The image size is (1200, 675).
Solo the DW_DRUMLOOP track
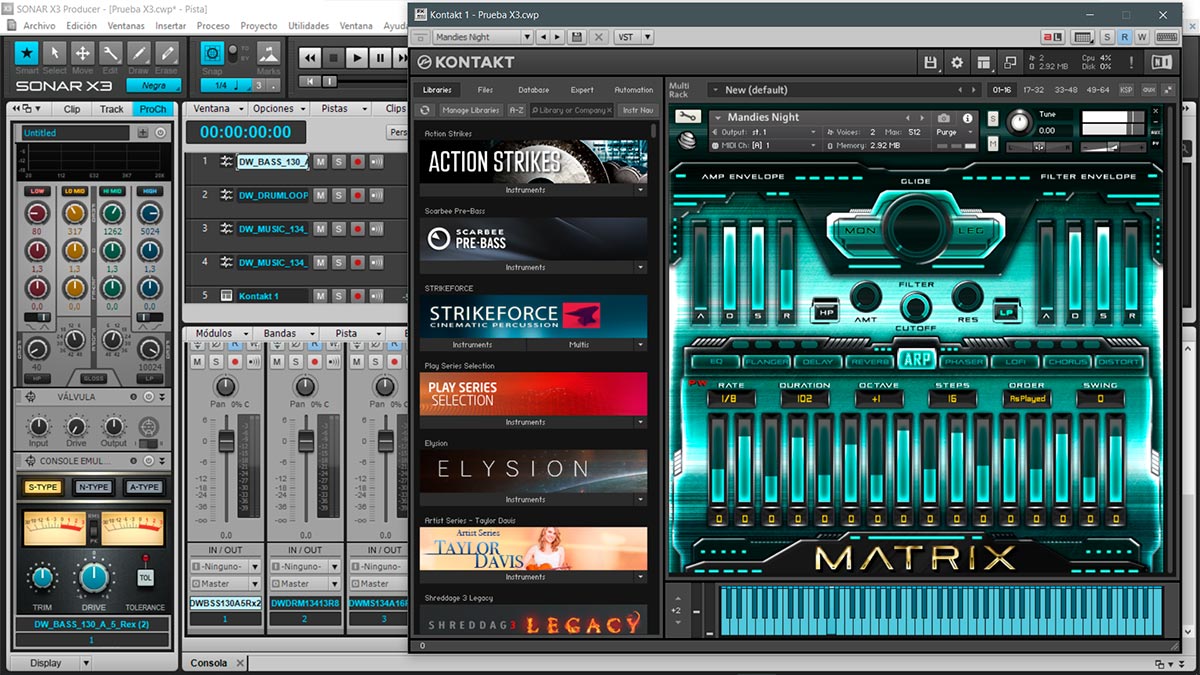(x=338, y=195)
